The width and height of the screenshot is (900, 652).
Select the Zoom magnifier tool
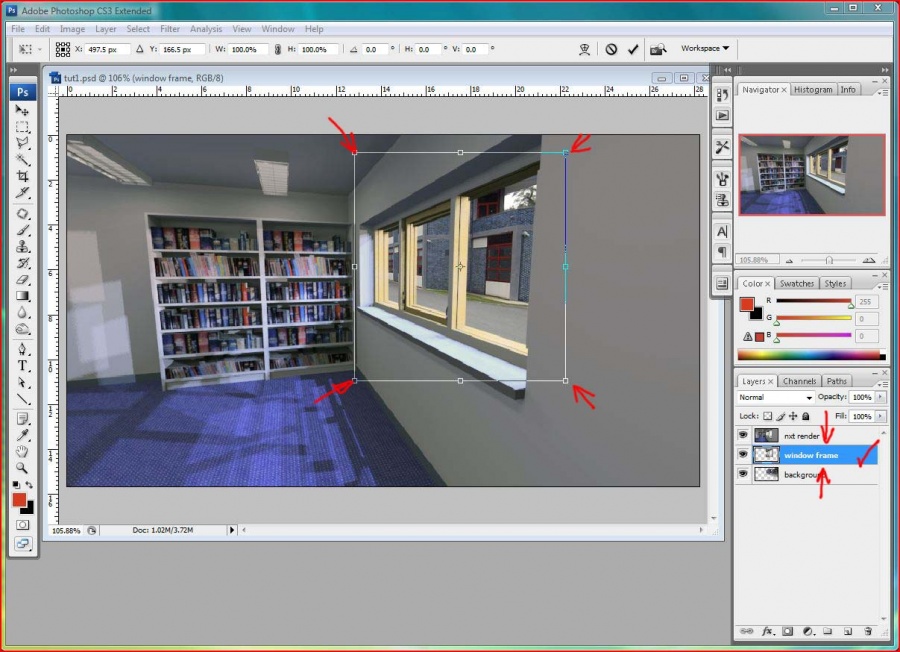23,467
